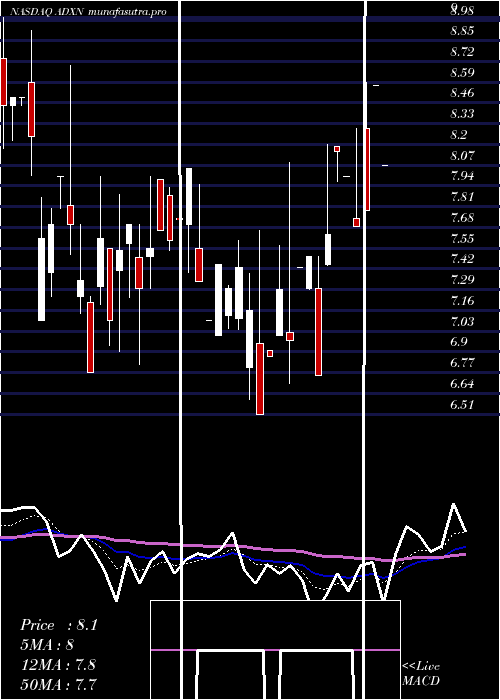Click the 8.98 price axis label
This screenshot has height=700, width=500.
(x=462, y=10)
